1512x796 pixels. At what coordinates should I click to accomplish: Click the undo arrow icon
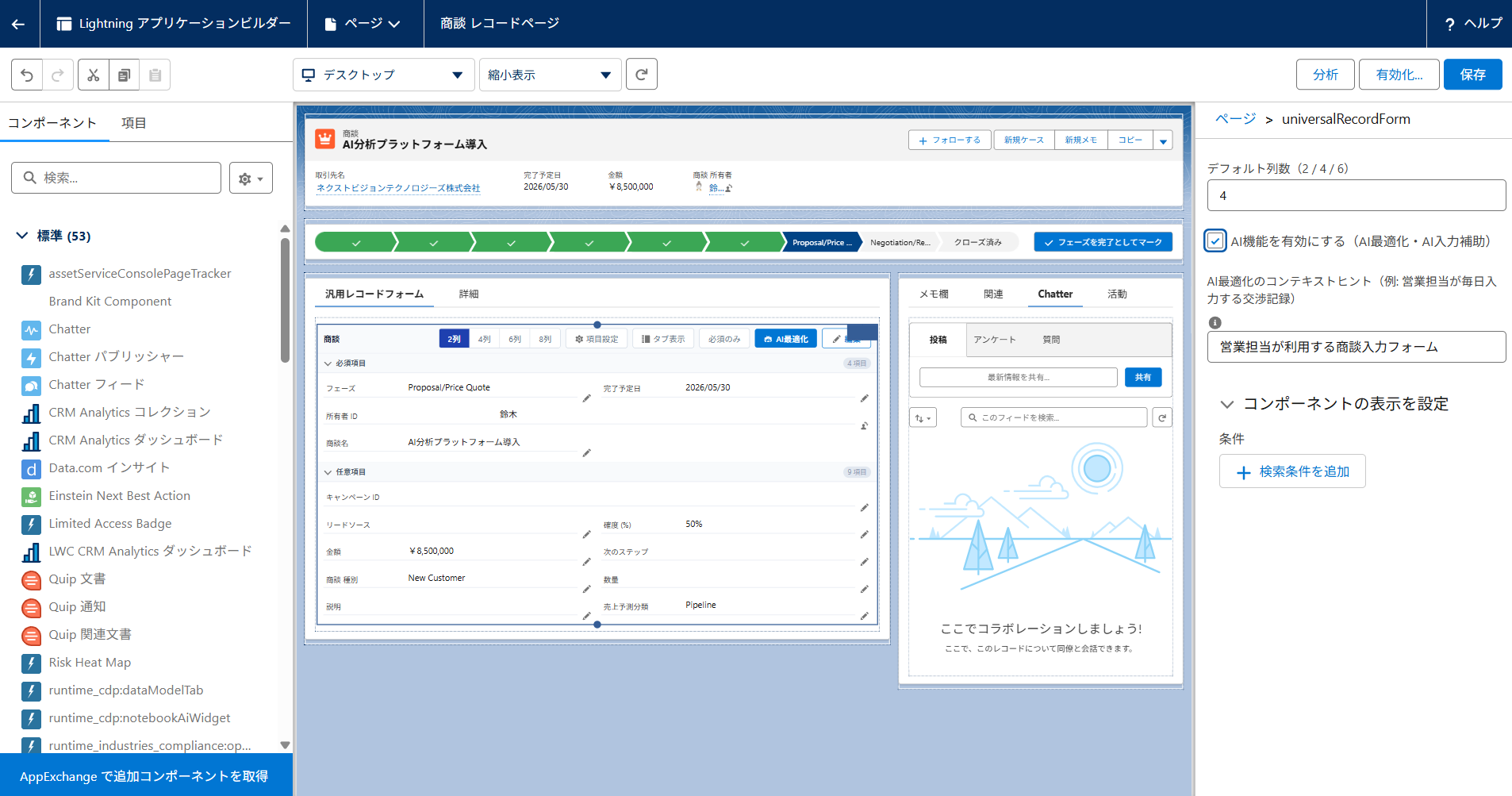[x=27, y=75]
